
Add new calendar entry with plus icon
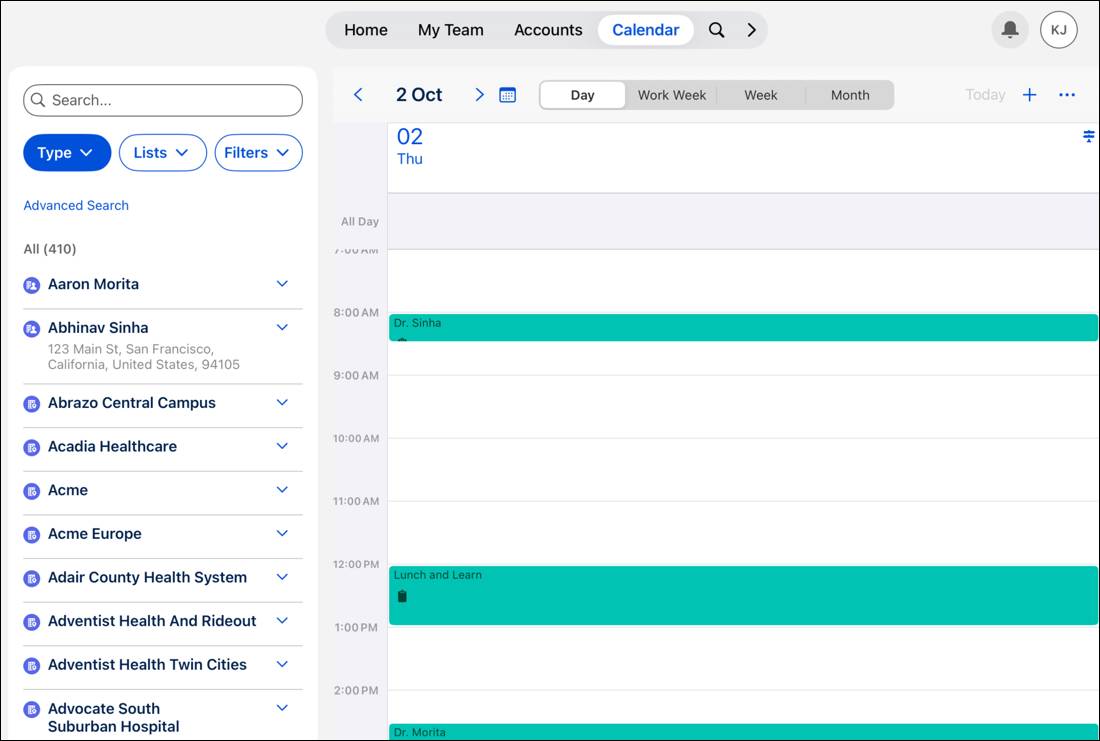pos(1029,95)
